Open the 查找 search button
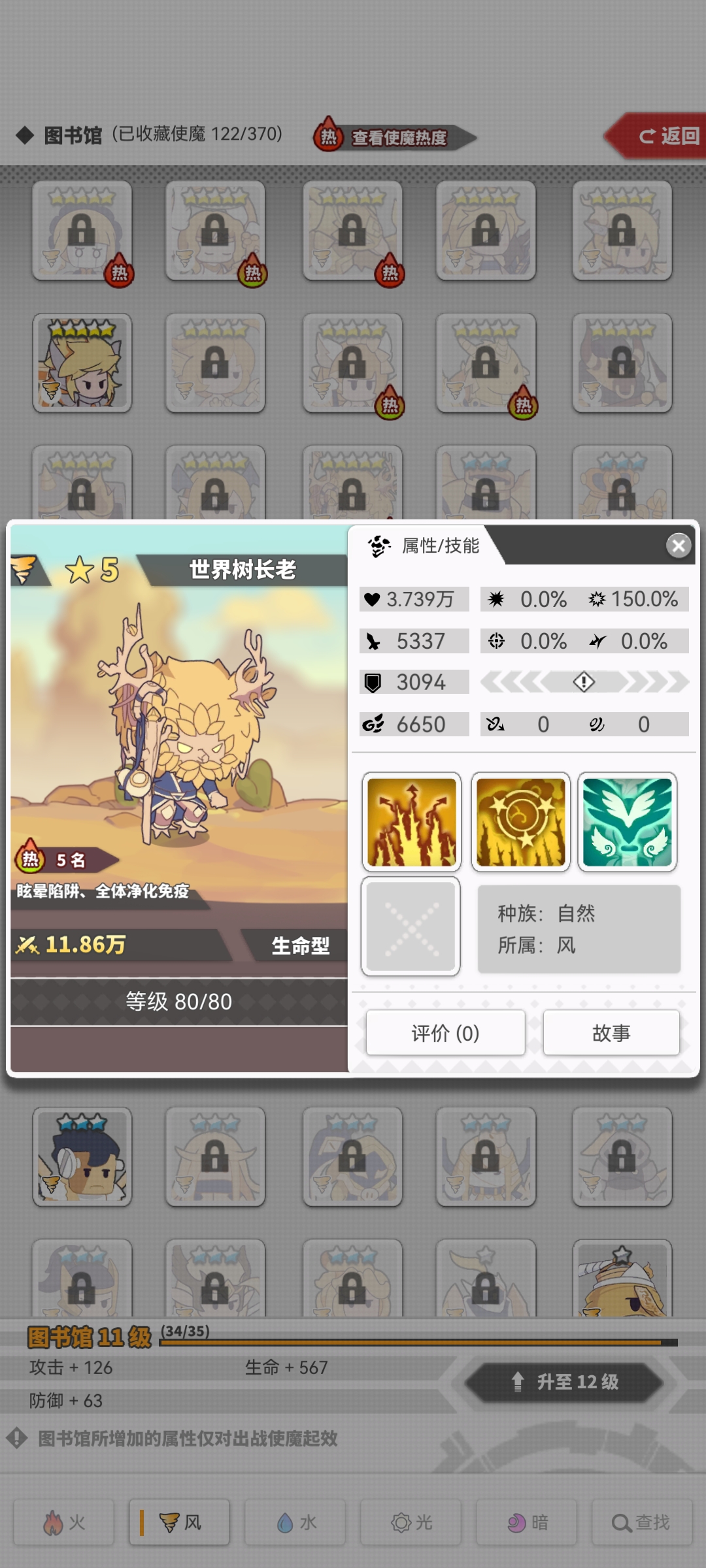Image resolution: width=706 pixels, height=1568 pixels. click(x=642, y=1522)
